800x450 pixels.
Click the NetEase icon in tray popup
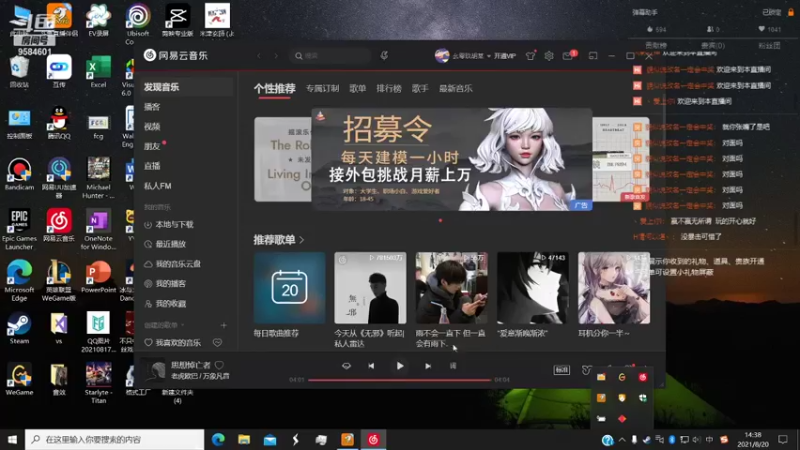pyautogui.click(x=643, y=378)
